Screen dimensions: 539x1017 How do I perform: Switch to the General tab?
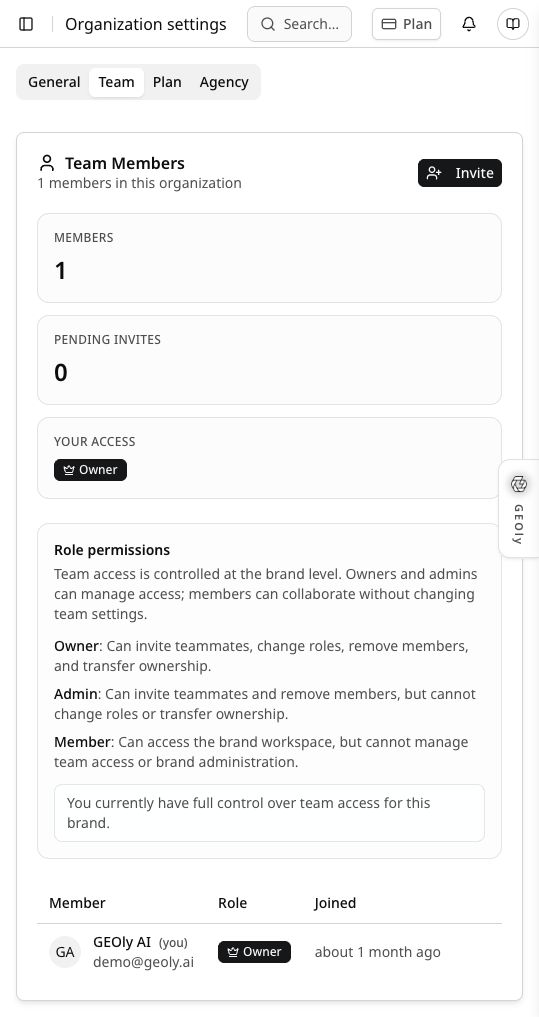54,82
